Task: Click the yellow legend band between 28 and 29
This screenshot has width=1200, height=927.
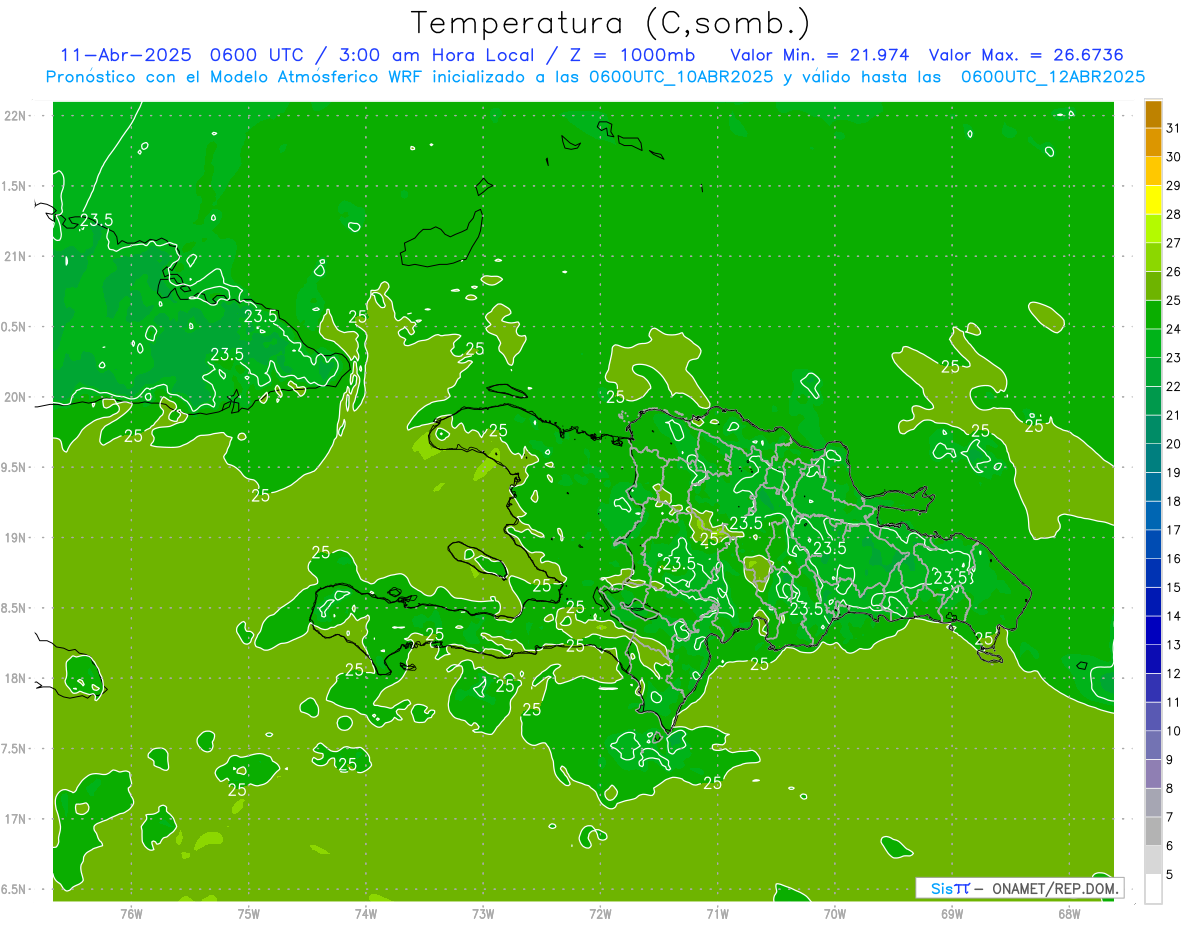Action: pos(1153,200)
